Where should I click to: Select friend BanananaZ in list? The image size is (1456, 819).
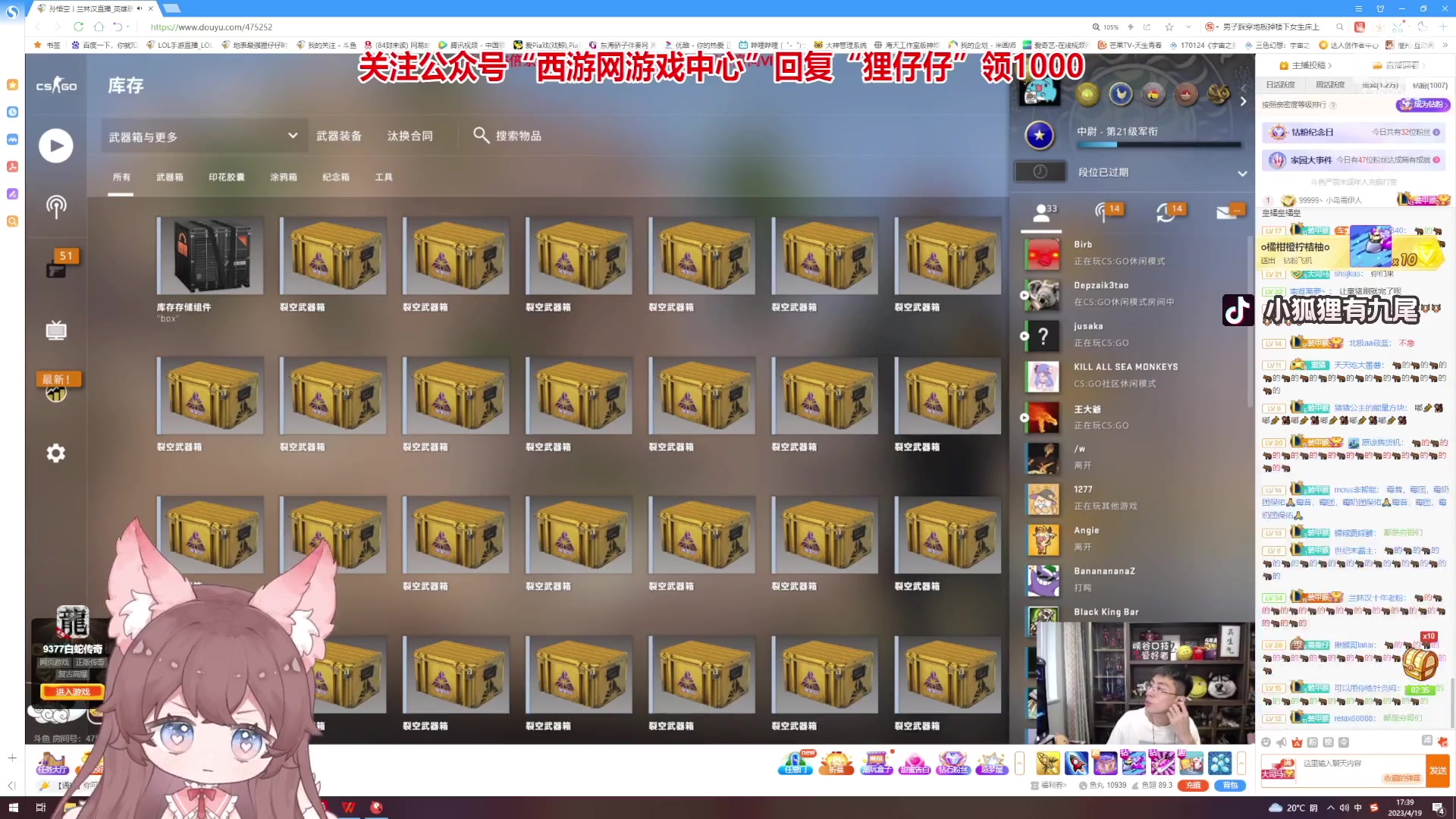coord(1130,579)
